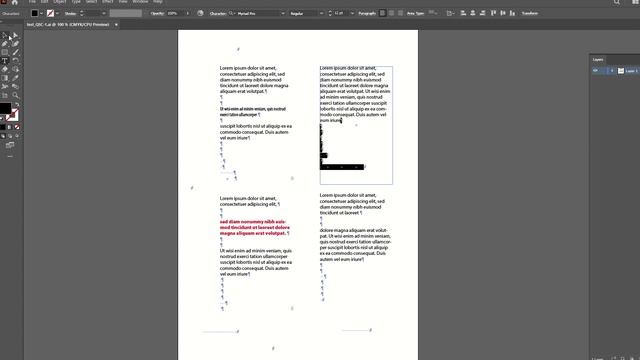
Task: Click stroke swatch in control bar
Action: click(x=51, y=13)
